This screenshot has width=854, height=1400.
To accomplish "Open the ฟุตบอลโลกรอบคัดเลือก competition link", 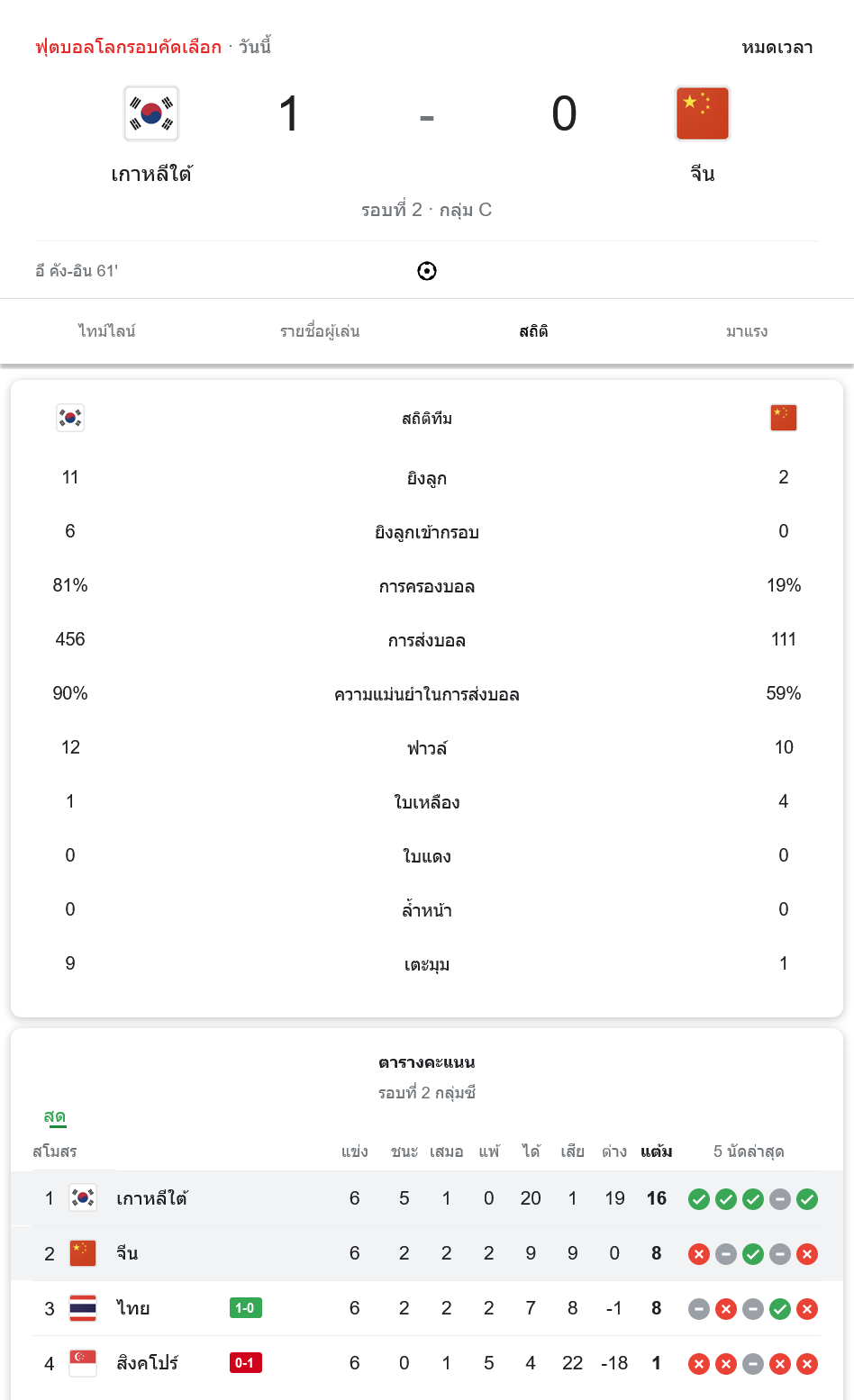I will [x=128, y=47].
